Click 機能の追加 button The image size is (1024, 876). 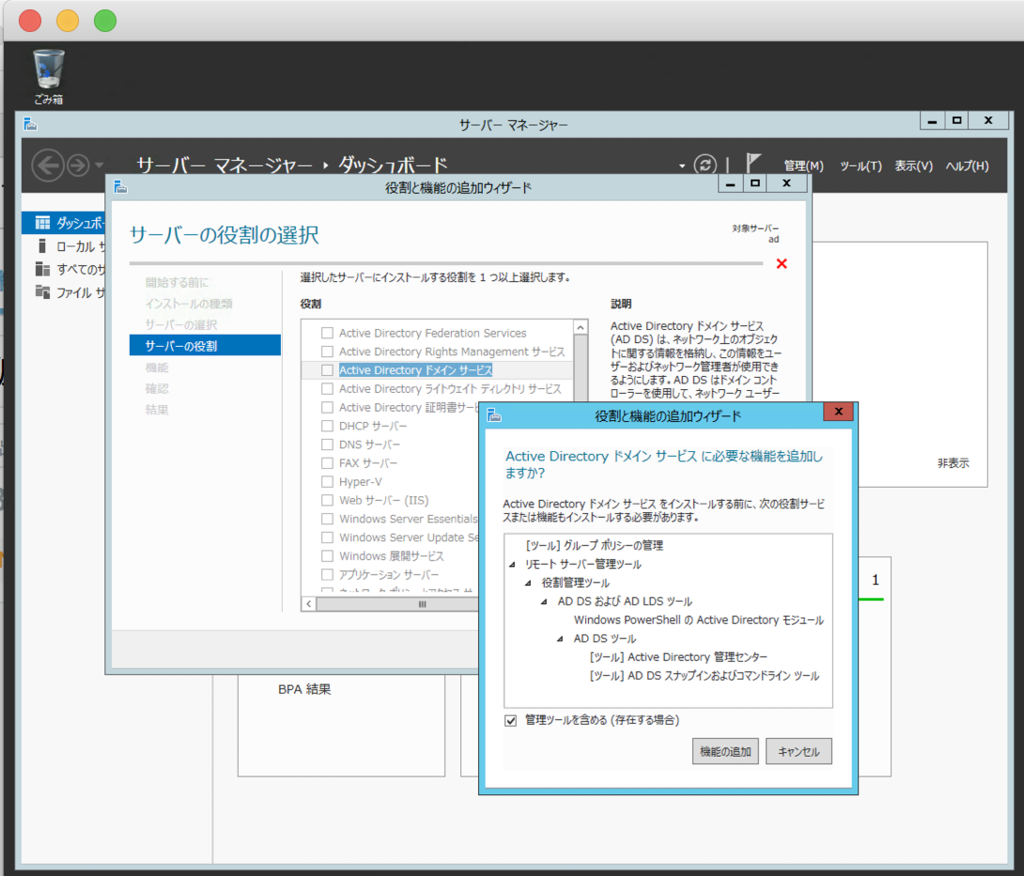725,751
